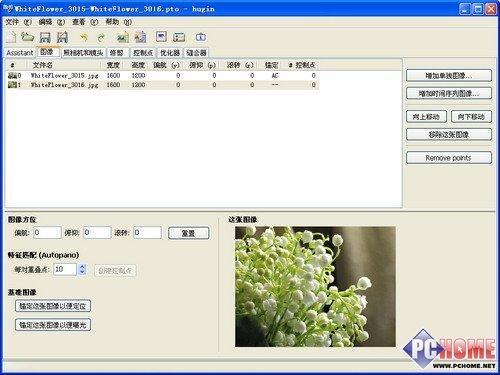Click the 增加单独图像 button
This screenshot has width=500, height=375.
[449, 75]
